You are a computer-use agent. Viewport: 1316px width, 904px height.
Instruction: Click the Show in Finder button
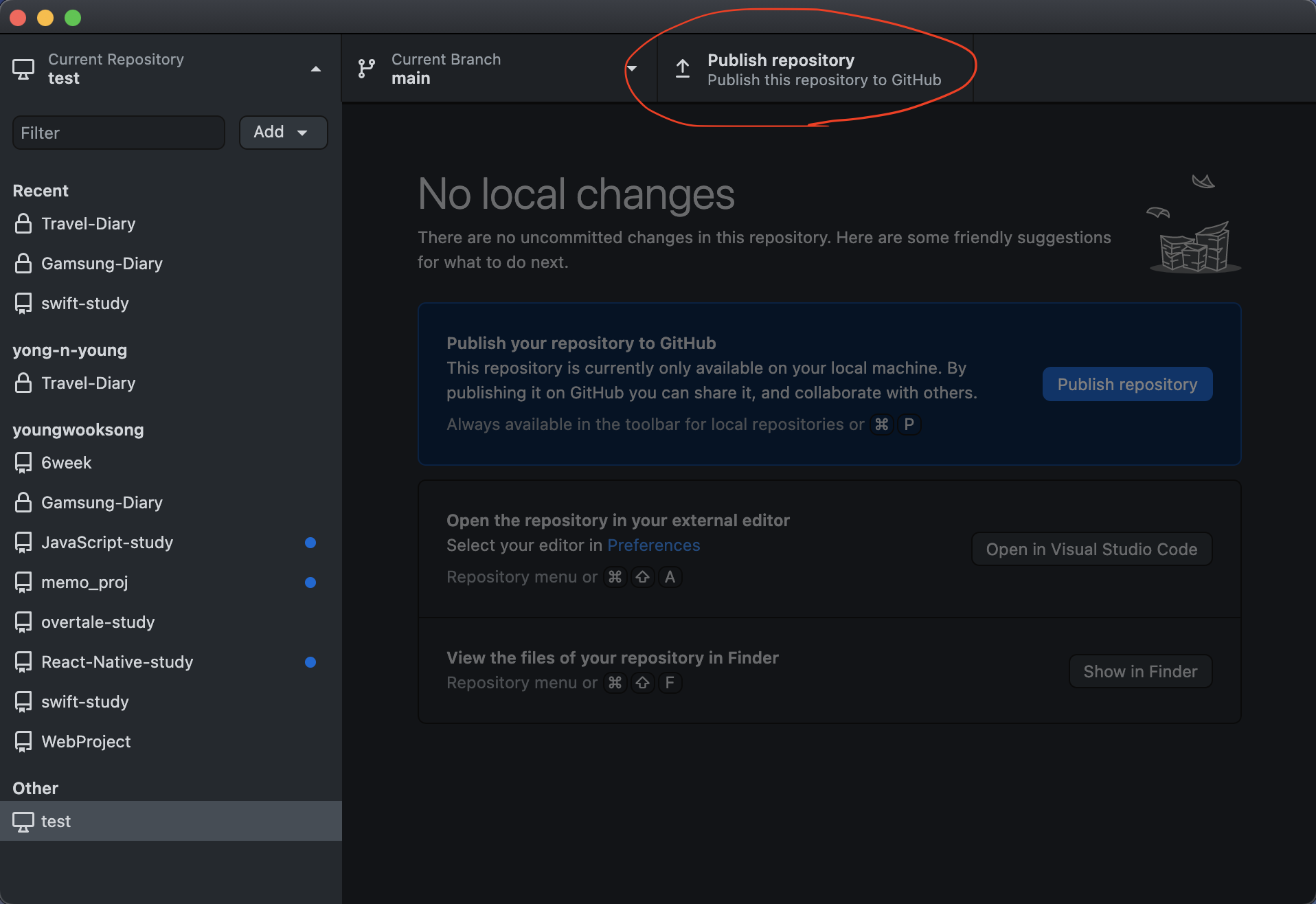(x=1140, y=671)
